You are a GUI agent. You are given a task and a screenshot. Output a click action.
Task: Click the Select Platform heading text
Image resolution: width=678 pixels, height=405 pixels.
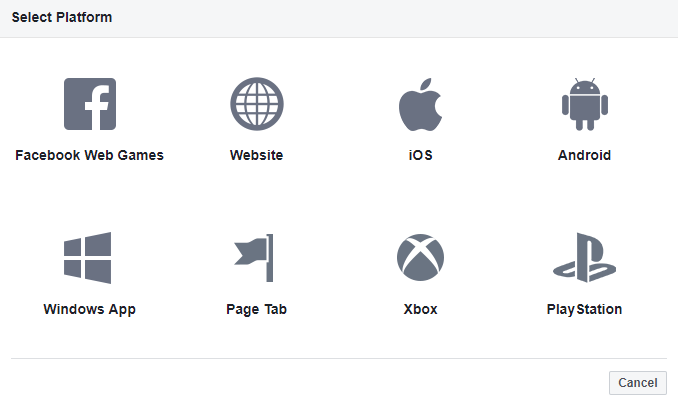click(x=62, y=17)
